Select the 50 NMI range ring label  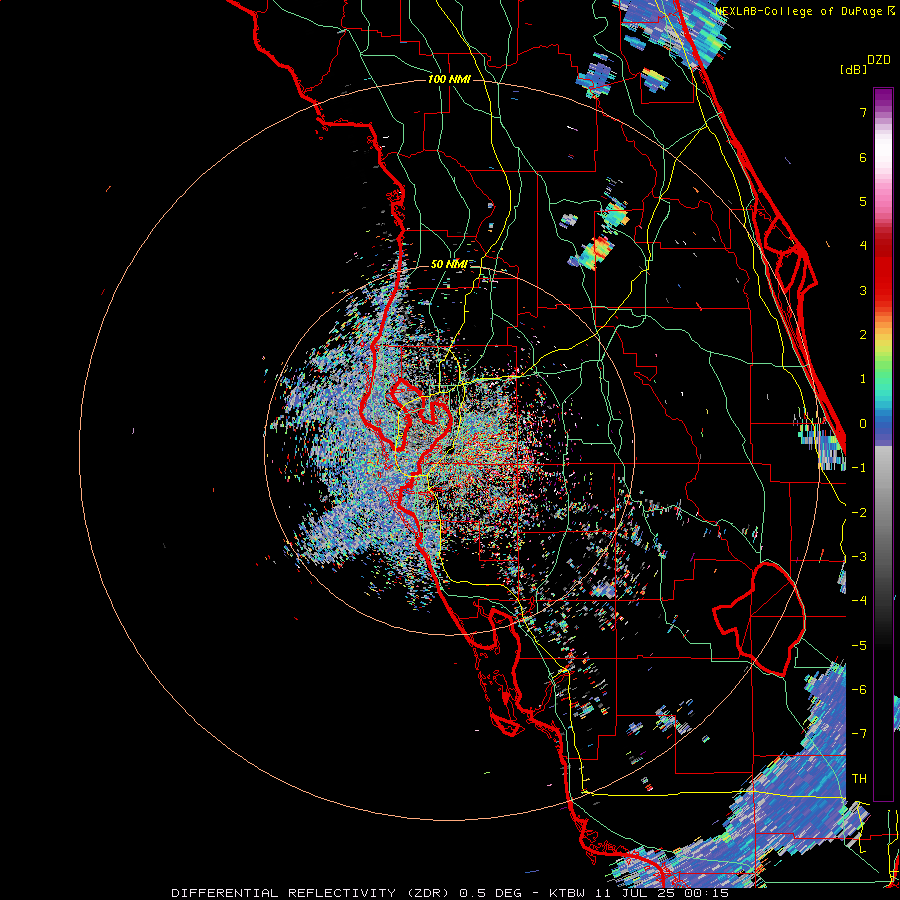pos(448,264)
